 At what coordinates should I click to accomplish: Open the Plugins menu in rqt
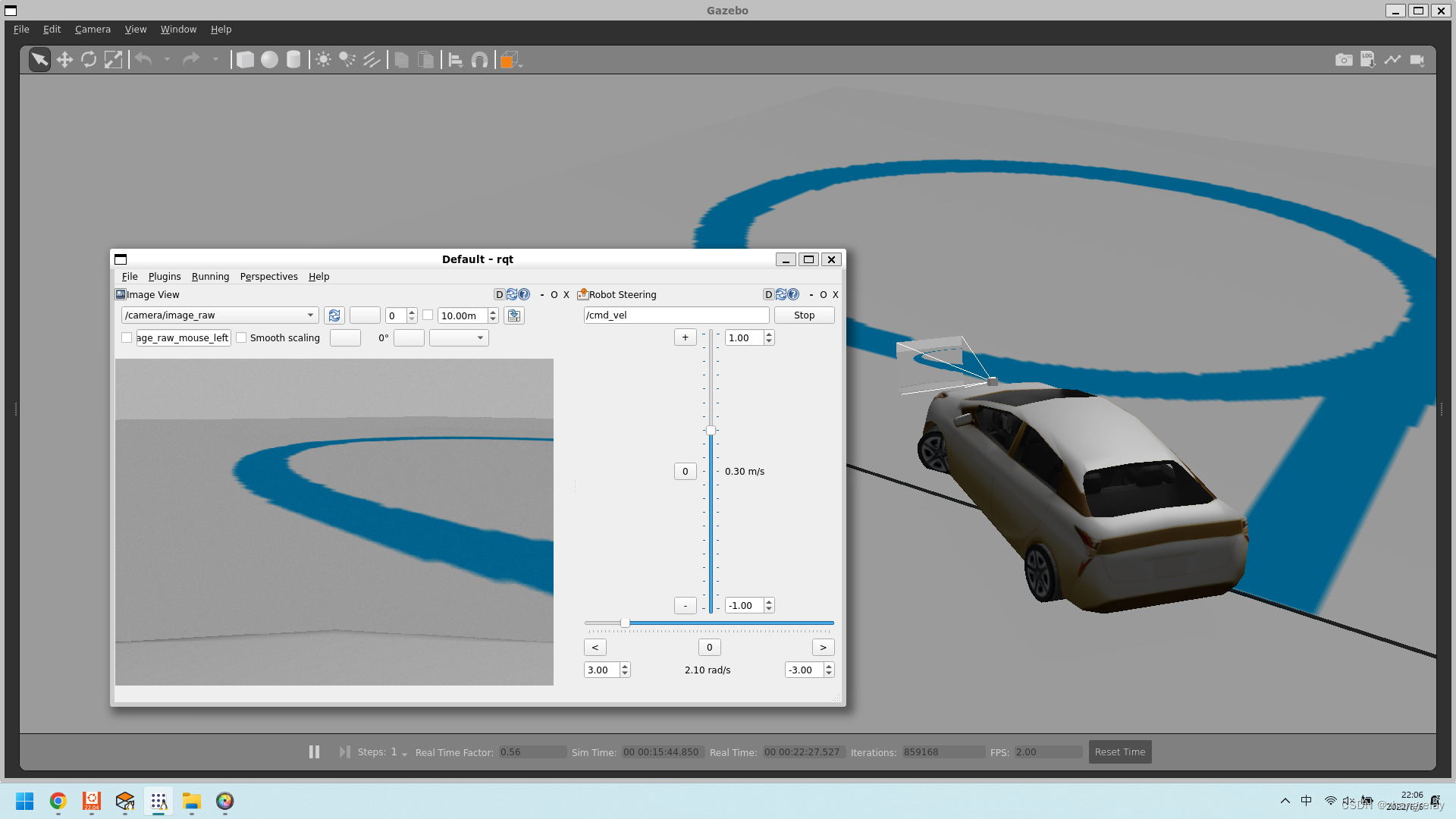pyautogui.click(x=165, y=277)
